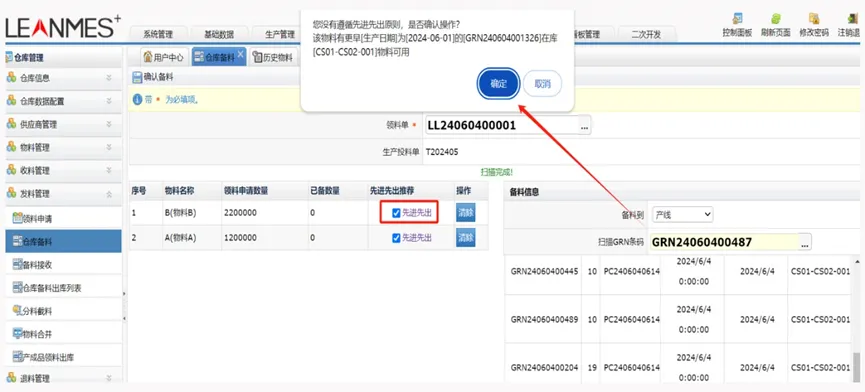Click the 物料管理 group icon
The height and width of the screenshot is (392, 865).
pos(11,147)
